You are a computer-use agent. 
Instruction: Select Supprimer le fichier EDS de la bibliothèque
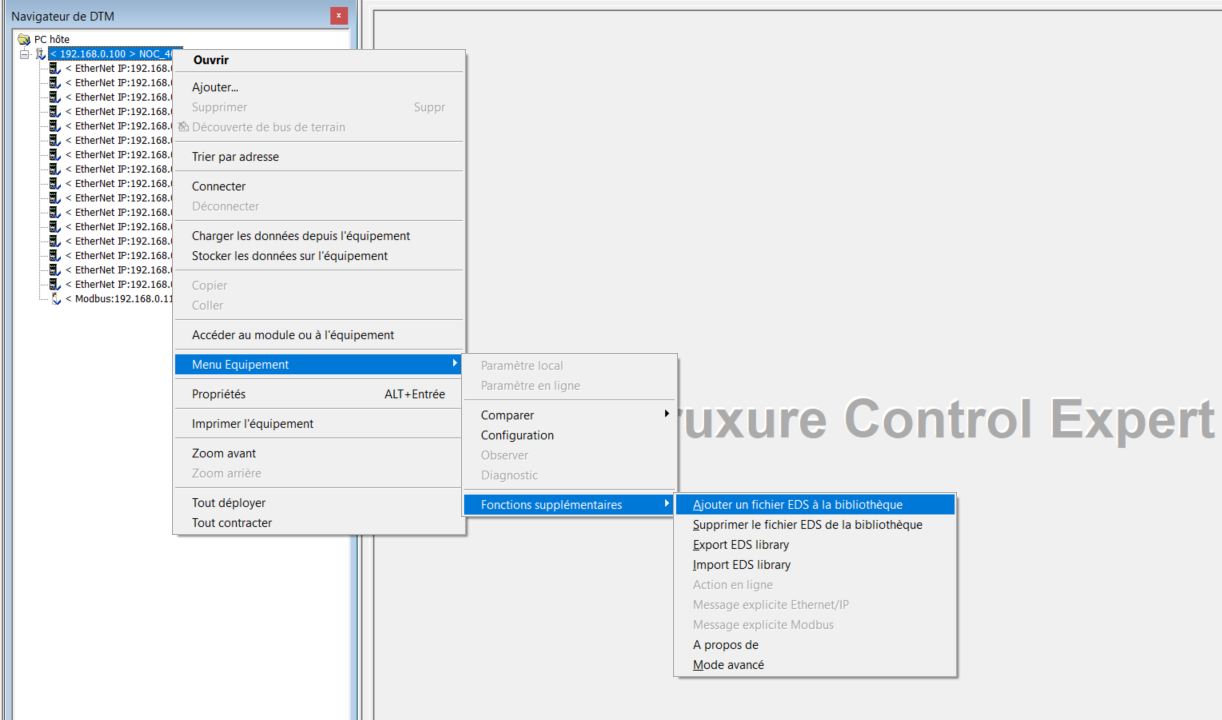(x=807, y=525)
